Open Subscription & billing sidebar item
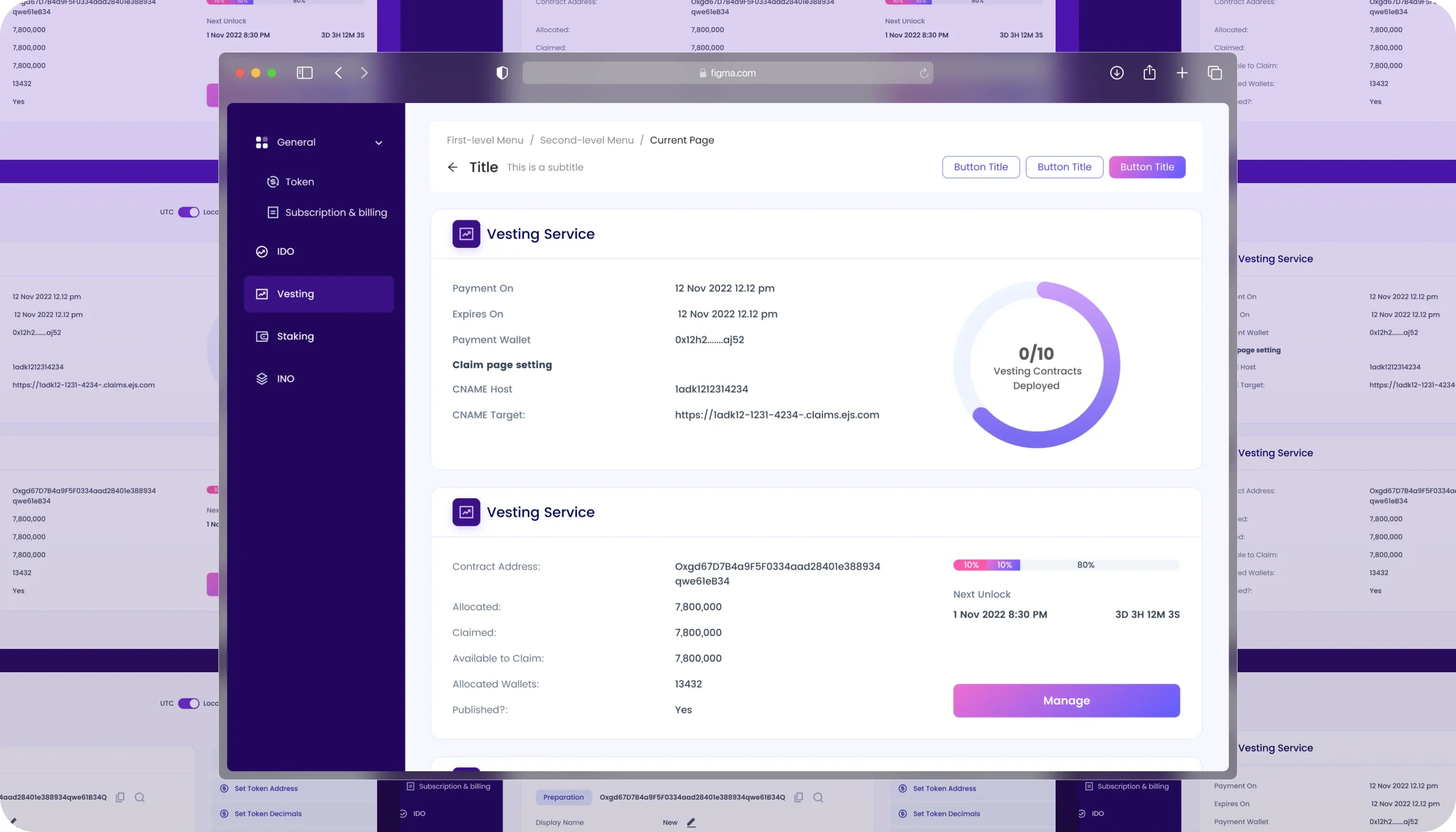The height and width of the screenshot is (832, 1456). 336,213
